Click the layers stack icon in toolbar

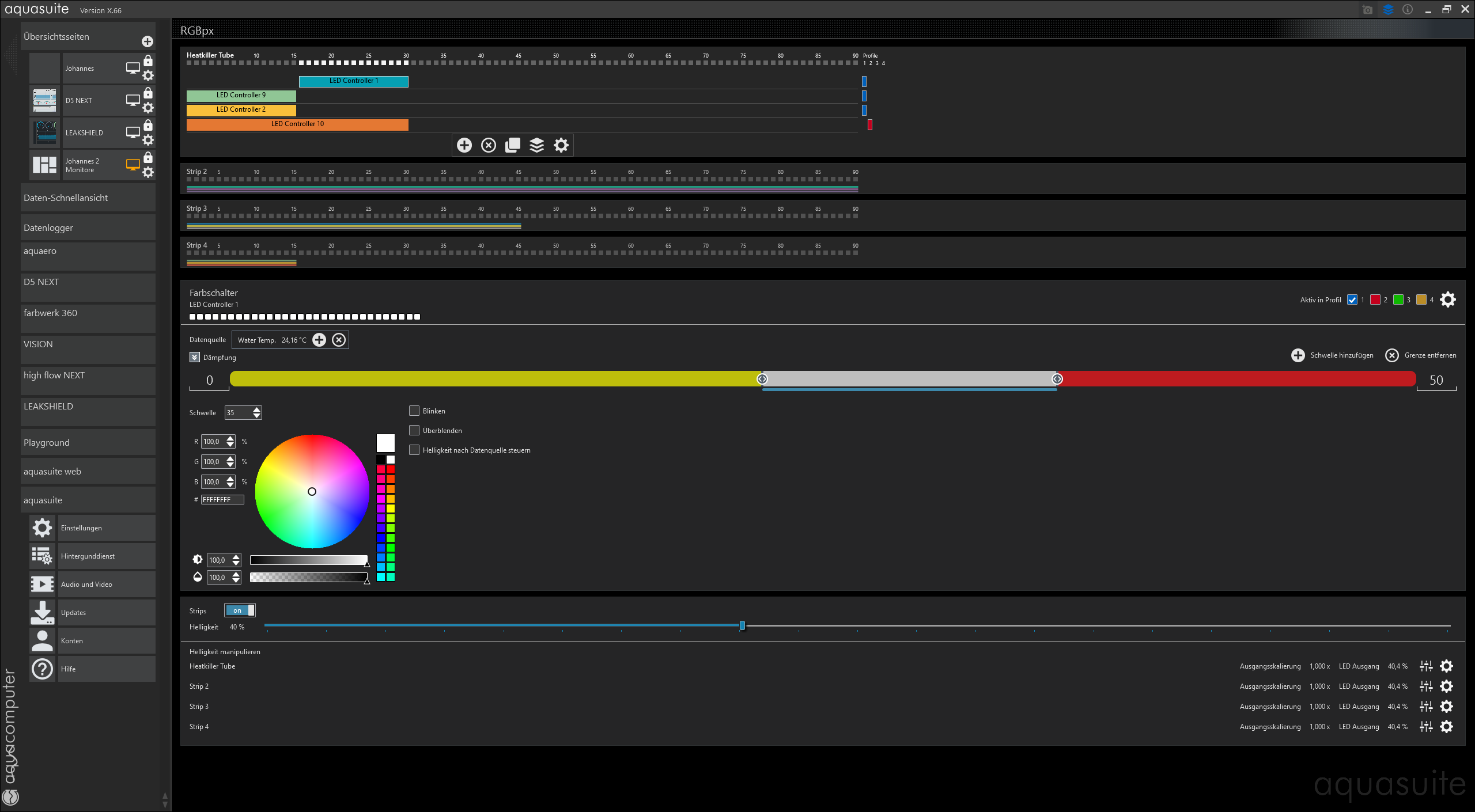pyautogui.click(x=536, y=145)
